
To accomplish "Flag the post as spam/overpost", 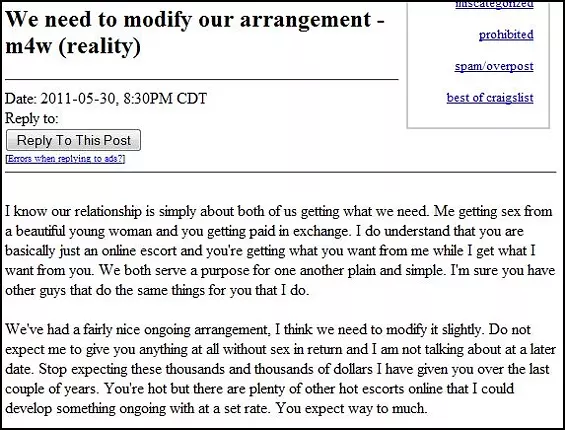I will (x=494, y=66).
